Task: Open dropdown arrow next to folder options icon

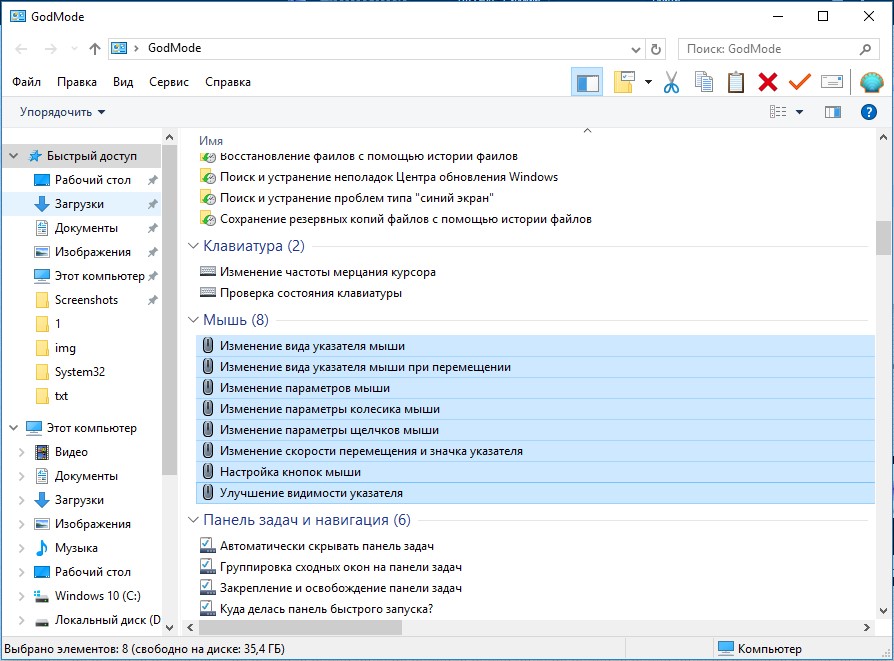Action: [x=648, y=82]
